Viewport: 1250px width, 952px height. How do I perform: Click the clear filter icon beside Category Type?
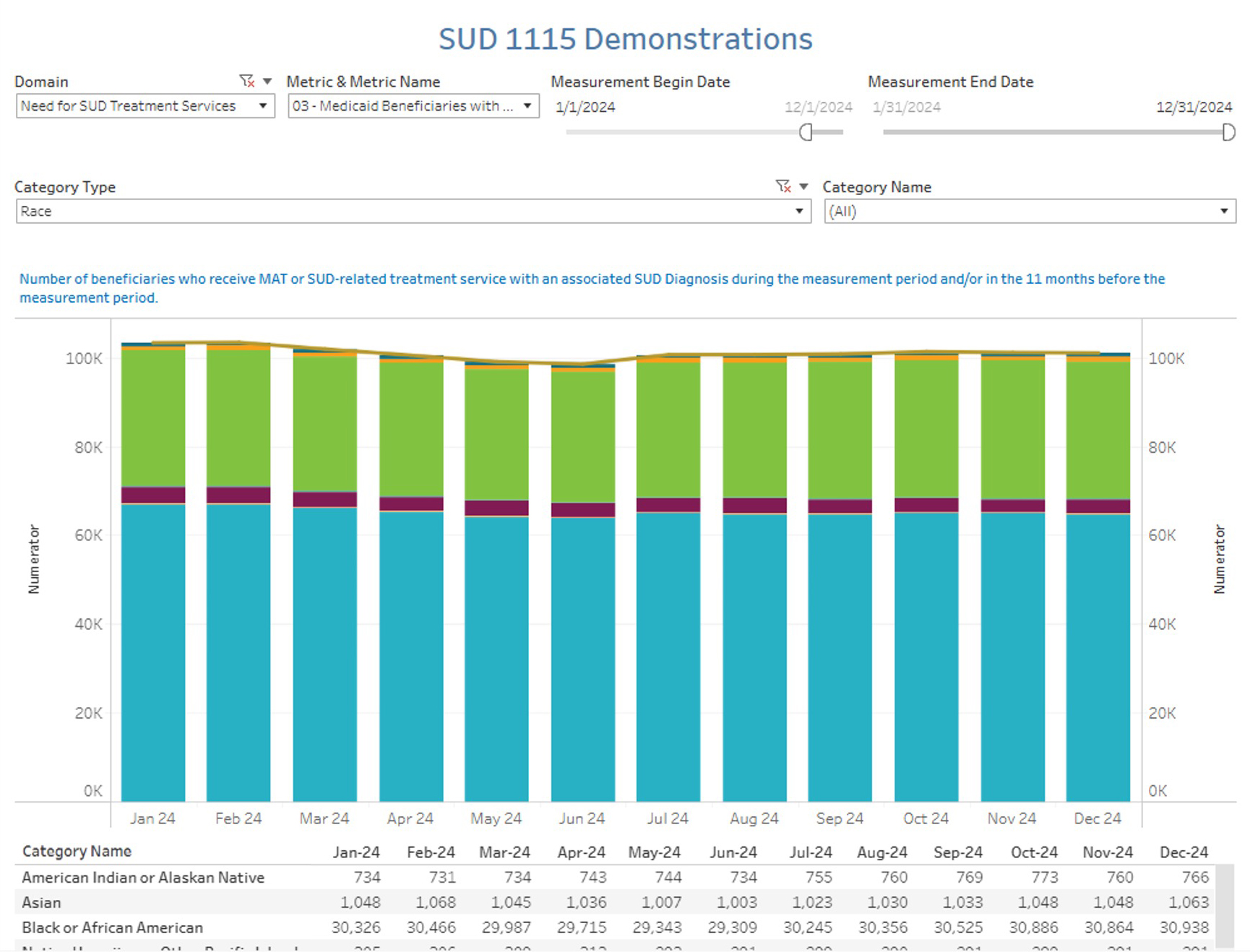783,186
